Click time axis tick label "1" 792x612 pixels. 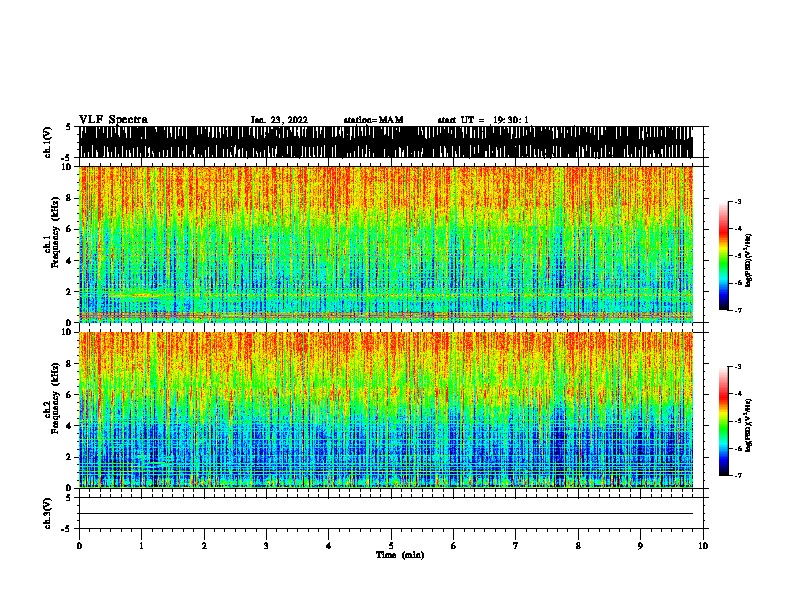141,545
